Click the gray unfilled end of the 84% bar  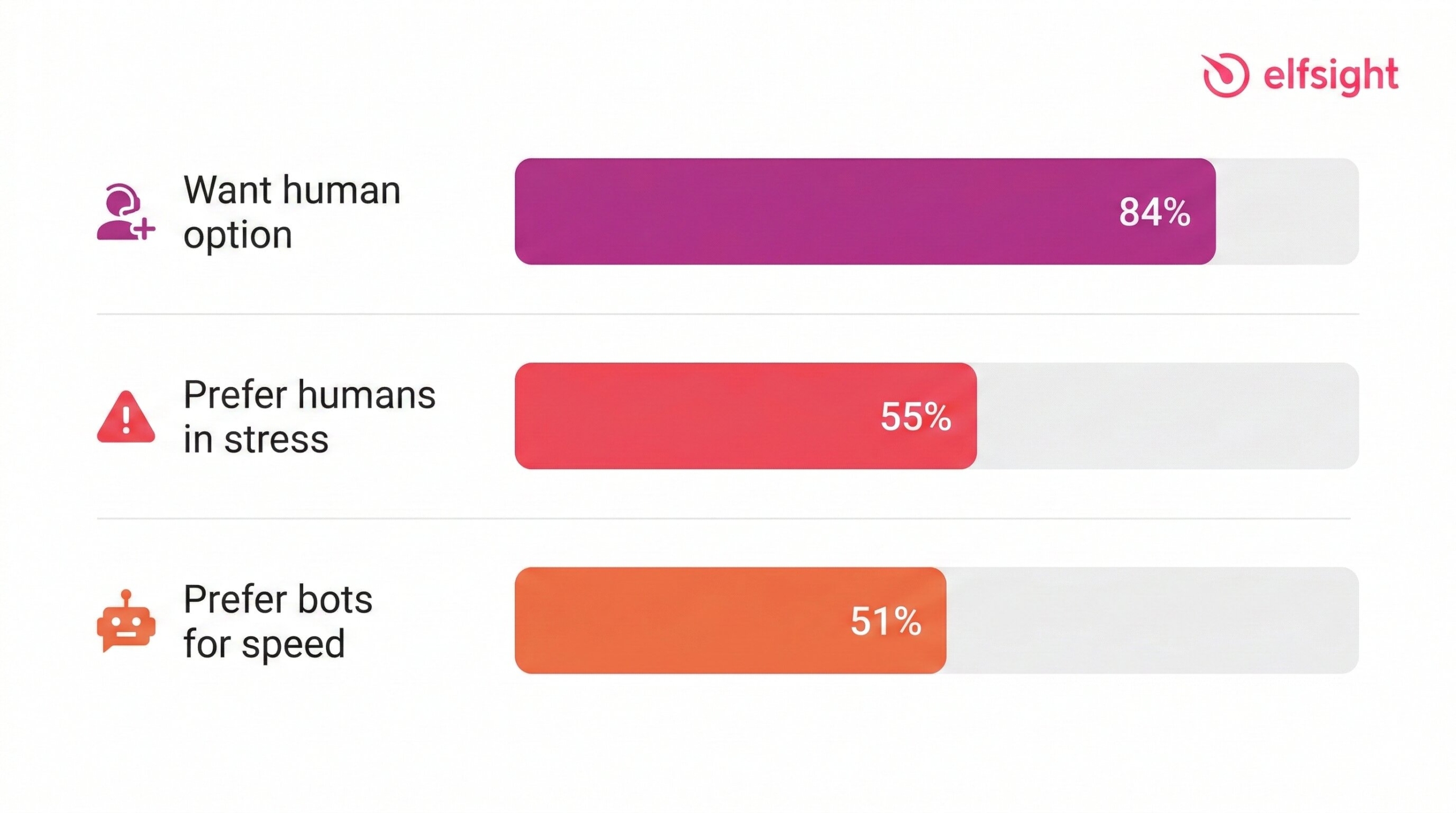click(x=1287, y=212)
